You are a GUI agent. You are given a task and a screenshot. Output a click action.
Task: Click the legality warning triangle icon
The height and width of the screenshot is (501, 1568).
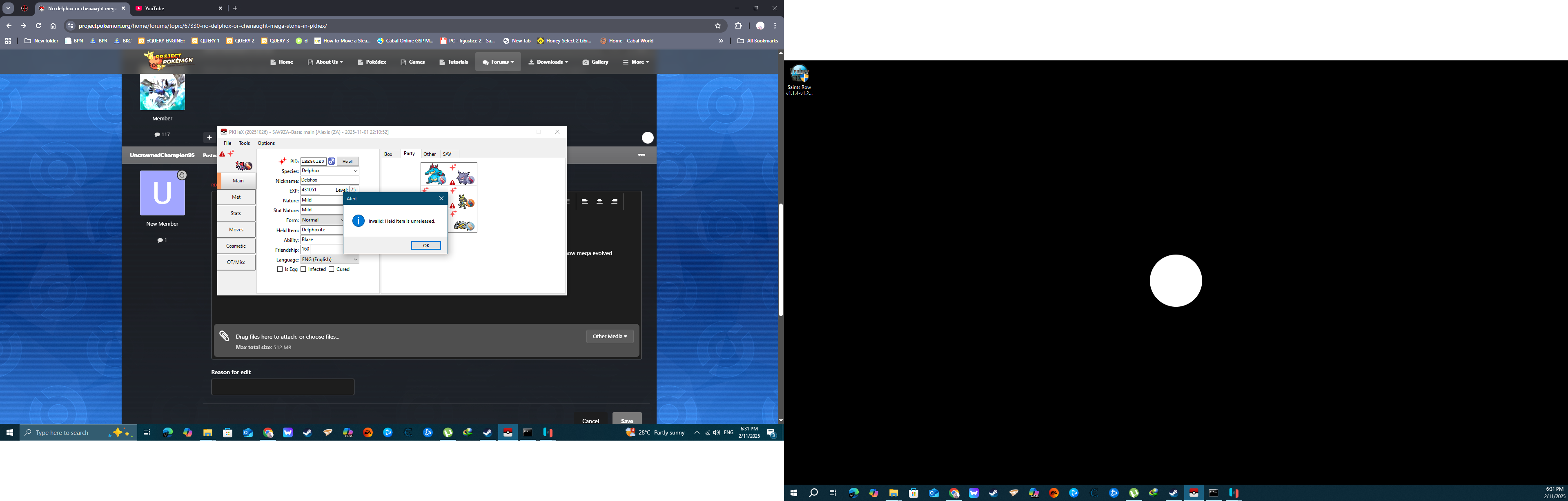[x=222, y=155]
